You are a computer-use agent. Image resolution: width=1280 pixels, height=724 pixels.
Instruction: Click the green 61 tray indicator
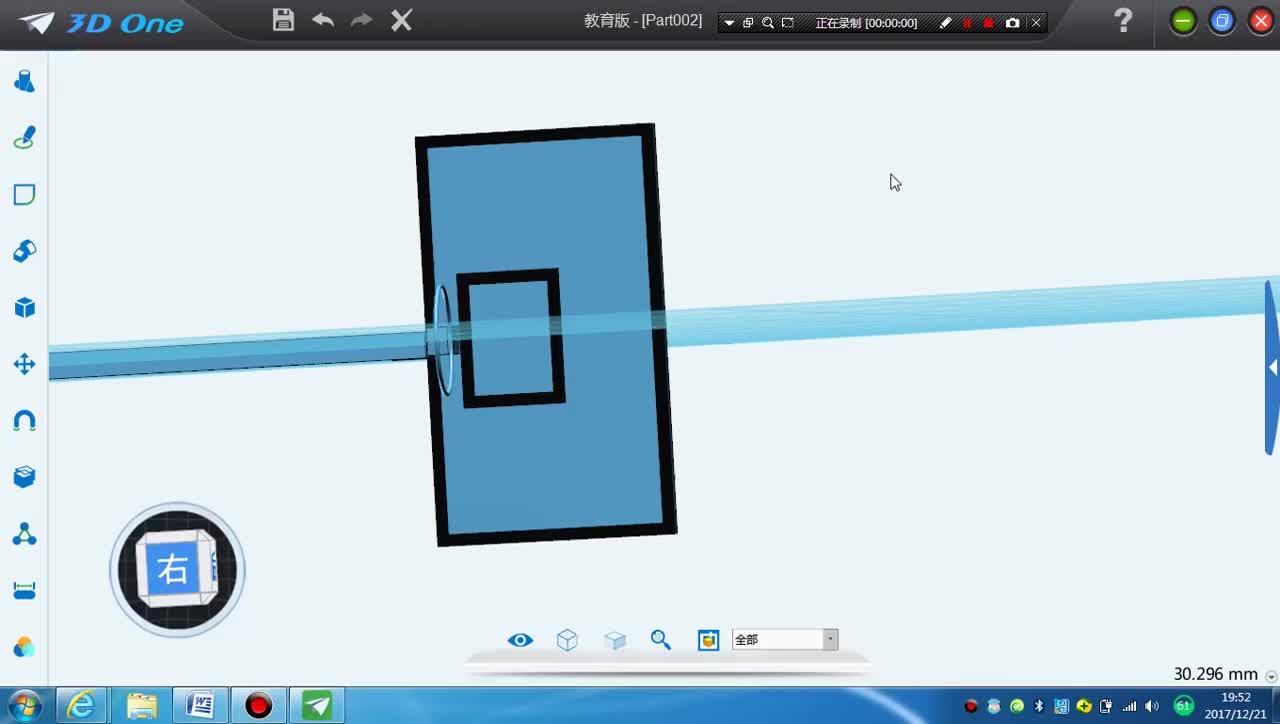point(1183,706)
